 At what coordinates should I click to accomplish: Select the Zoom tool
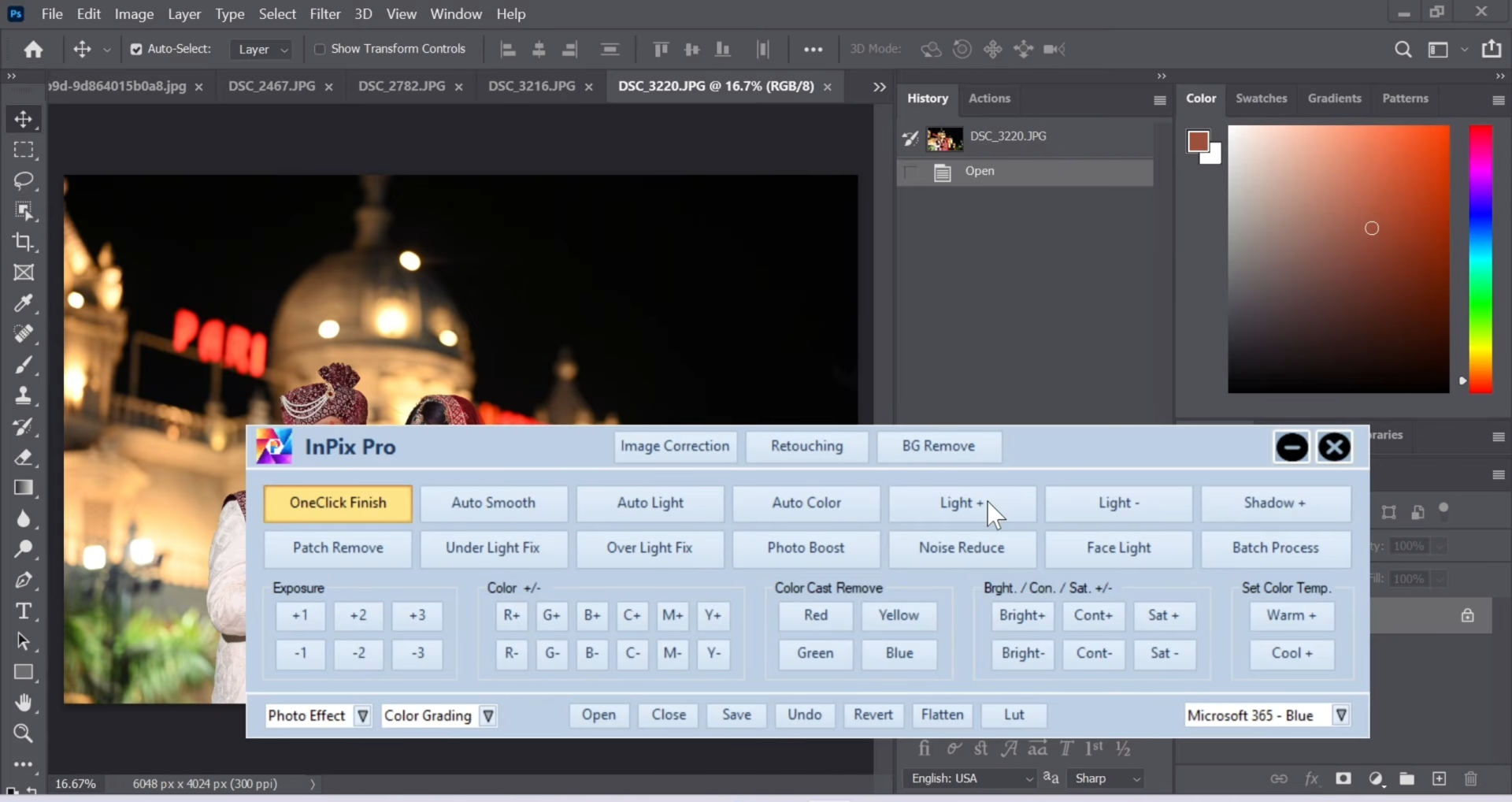pyautogui.click(x=24, y=733)
